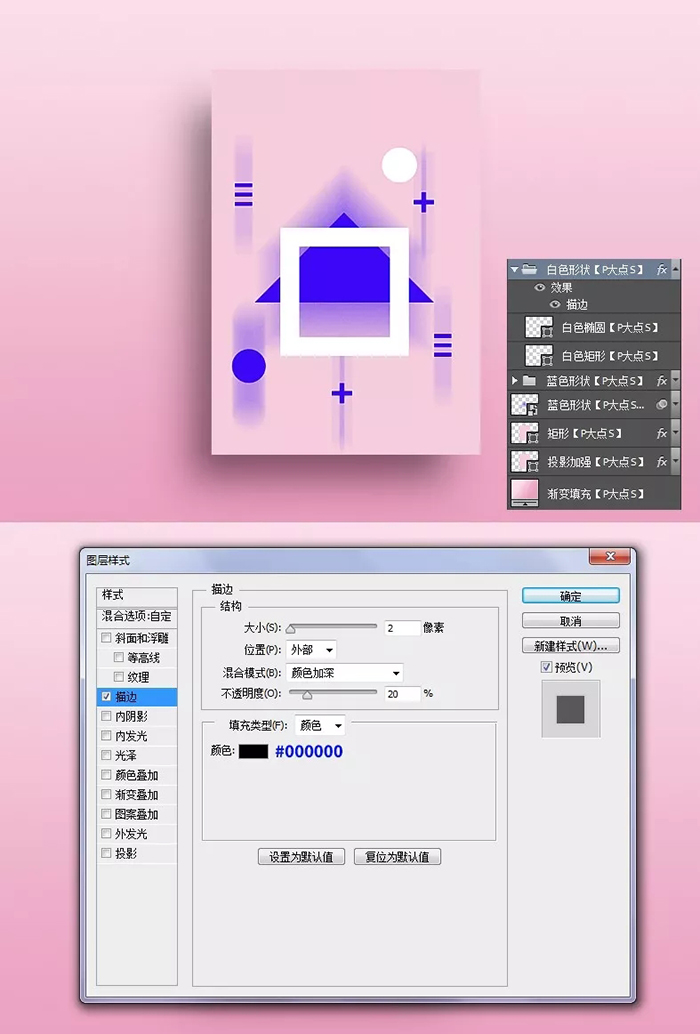700x1034 pixels.
Task: Click blending options icon on 蓝色形状 smart object layer
Action: 661,404
